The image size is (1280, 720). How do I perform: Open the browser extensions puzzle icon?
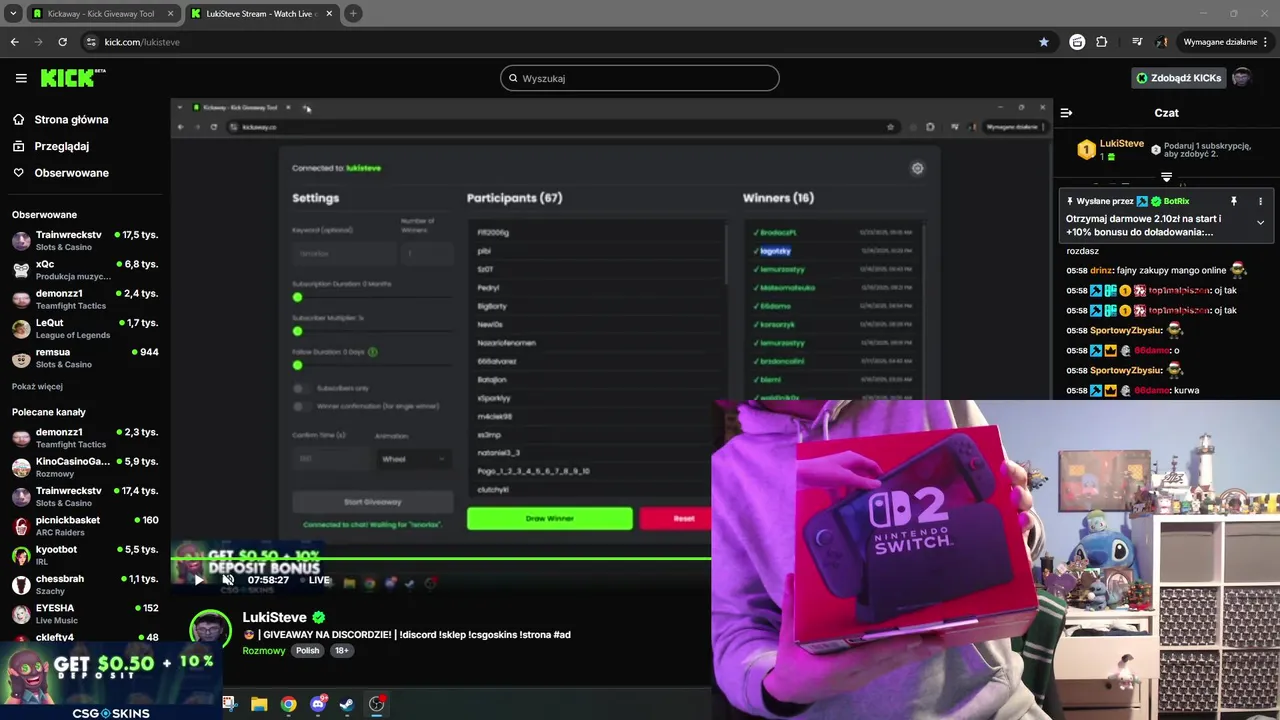click(1102, 42)
